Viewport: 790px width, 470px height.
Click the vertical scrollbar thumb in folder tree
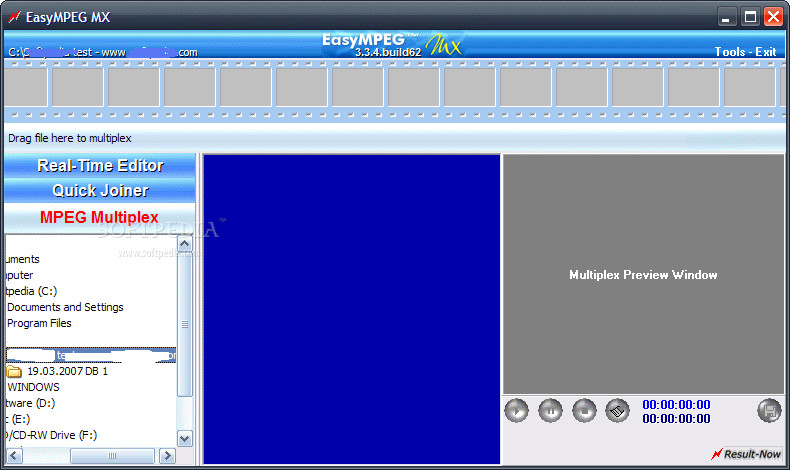[185, 324]
